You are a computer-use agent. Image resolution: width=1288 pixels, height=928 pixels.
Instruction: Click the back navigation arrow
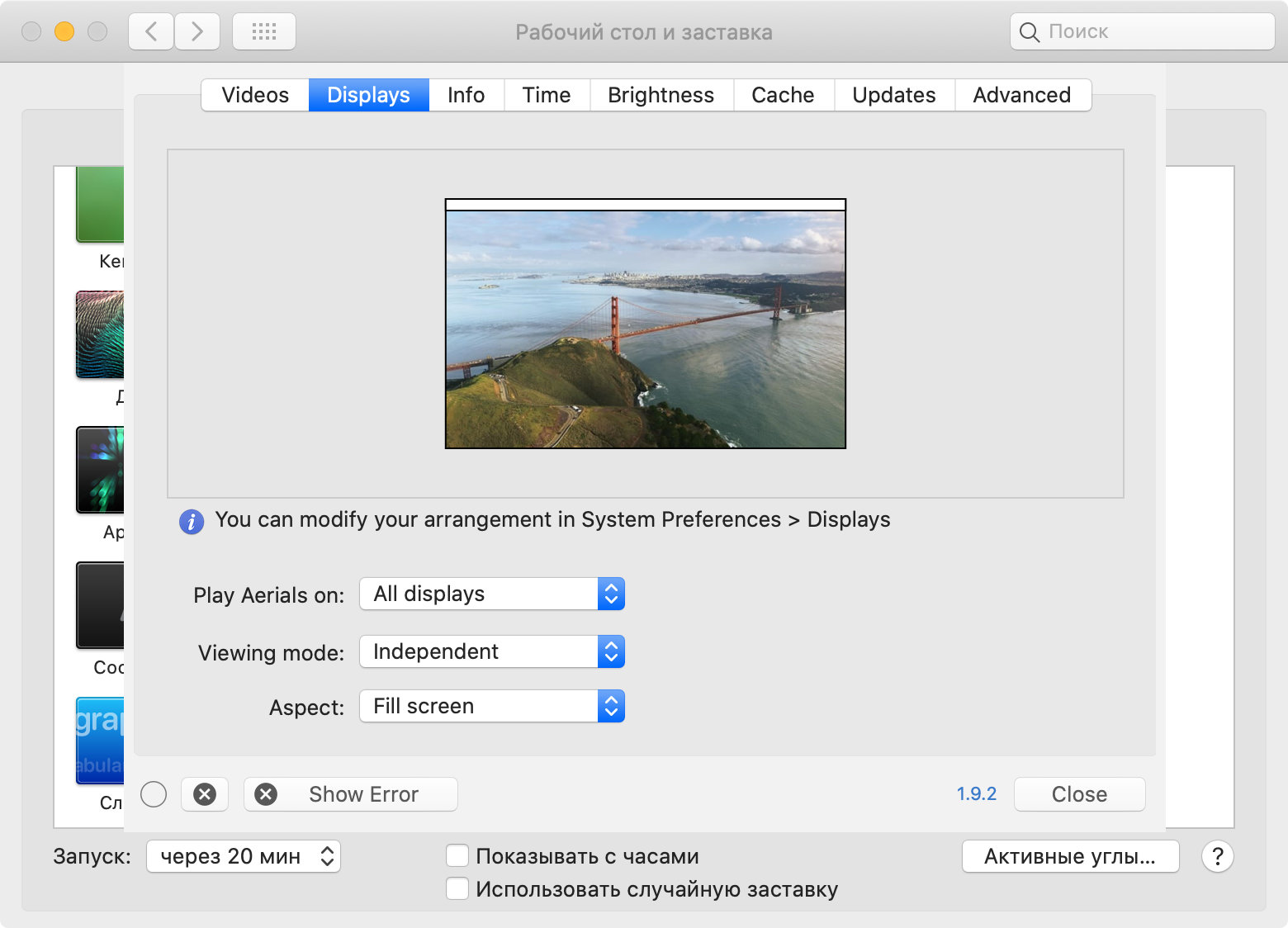(151, 32)
